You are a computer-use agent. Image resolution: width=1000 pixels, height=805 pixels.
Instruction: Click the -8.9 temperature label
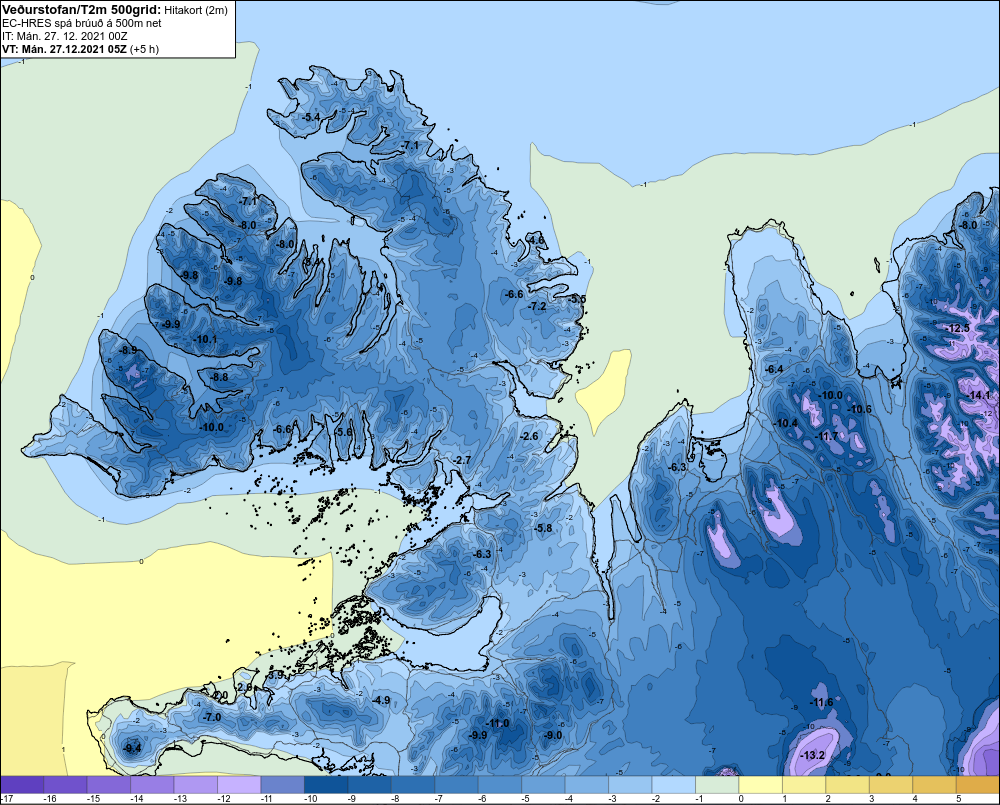pyautogui.click(x=128, y=350)
